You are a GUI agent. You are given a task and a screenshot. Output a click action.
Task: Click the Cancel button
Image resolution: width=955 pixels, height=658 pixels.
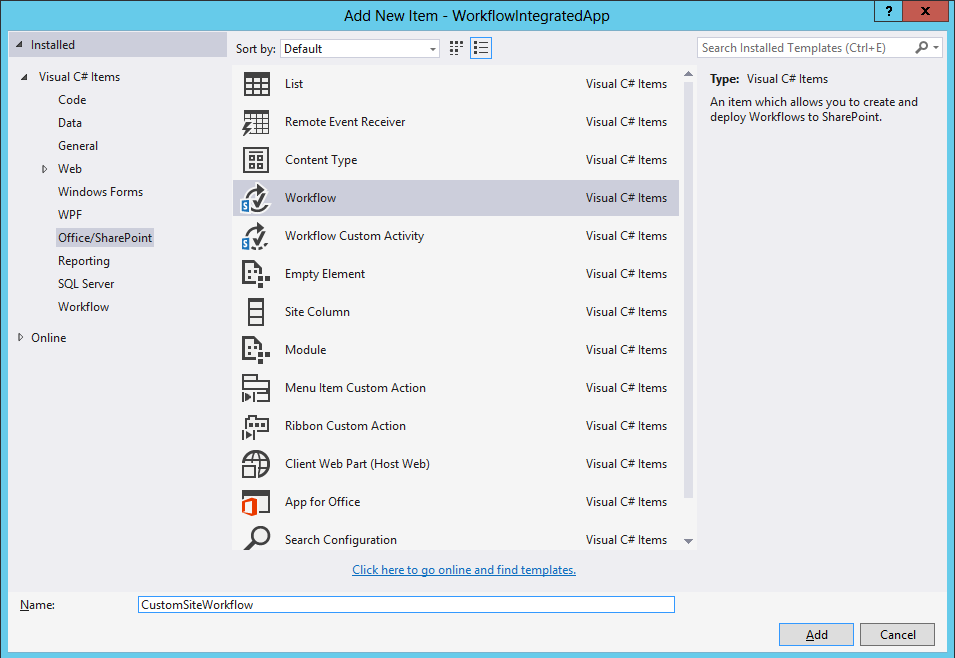[x=897, y=634]
